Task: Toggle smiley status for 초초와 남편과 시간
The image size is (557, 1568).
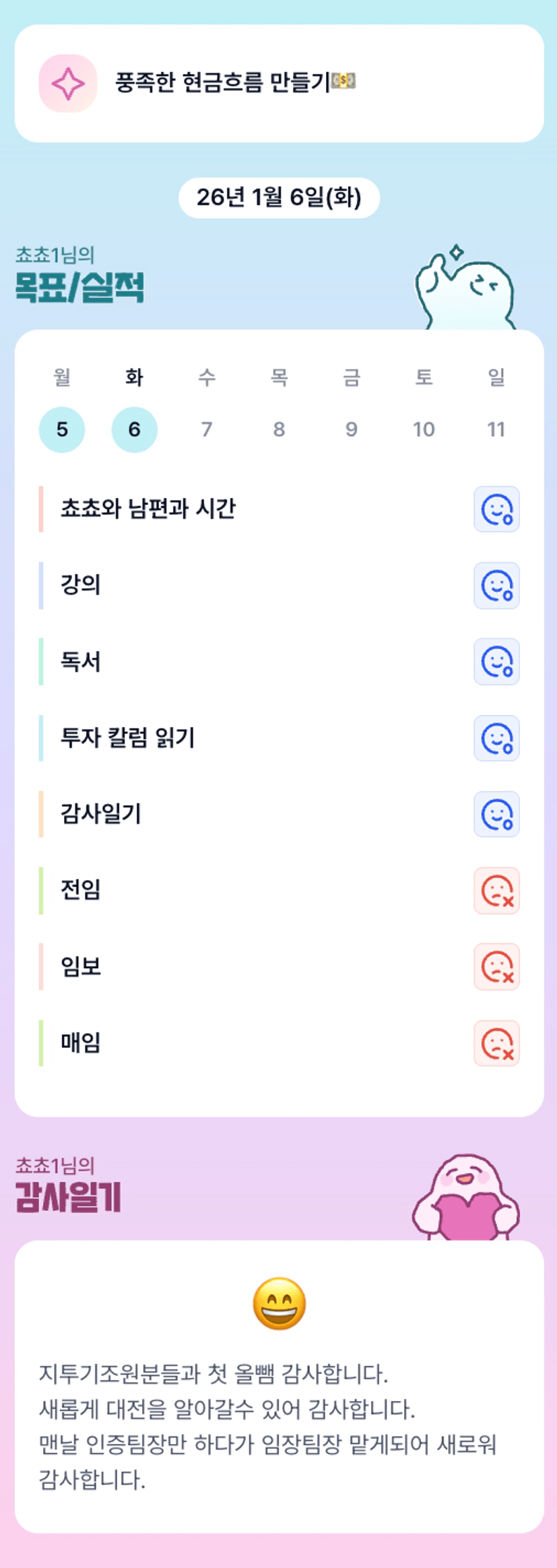Action: pos(496,509)
